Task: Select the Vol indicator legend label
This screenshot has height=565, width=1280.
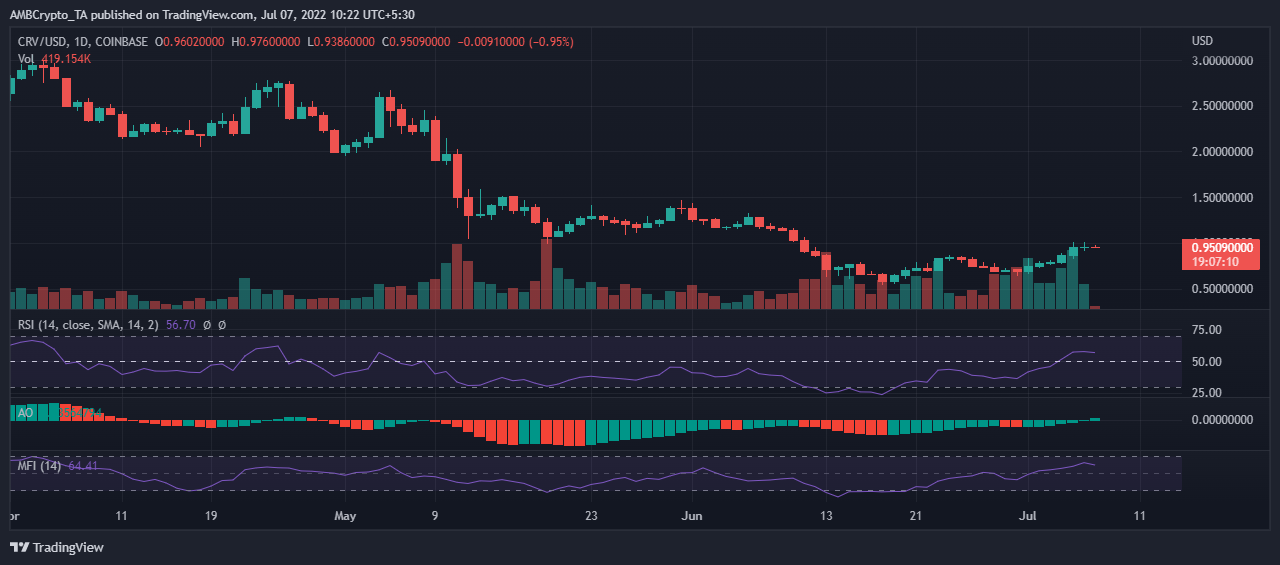Action: [28, 59]
